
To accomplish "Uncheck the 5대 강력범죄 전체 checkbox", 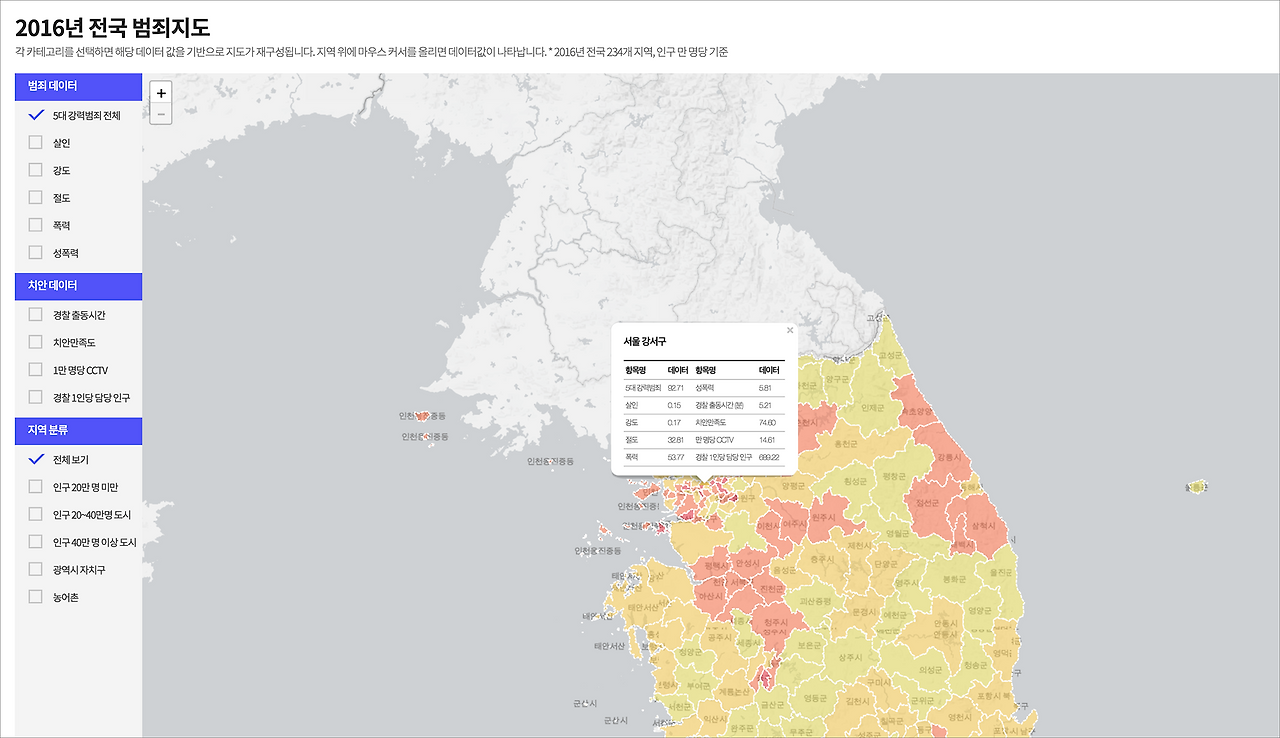I will [x=36, y=115].
